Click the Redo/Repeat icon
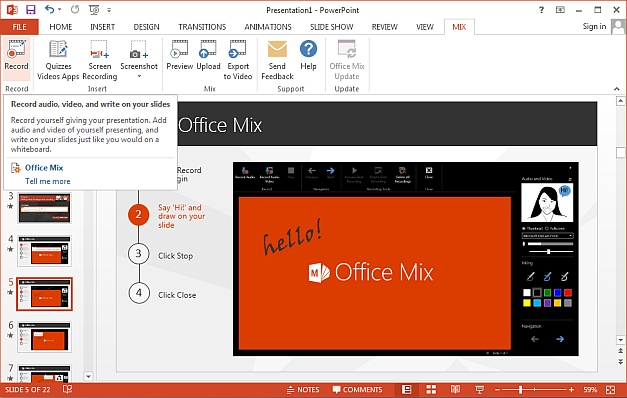 (75, 10)
